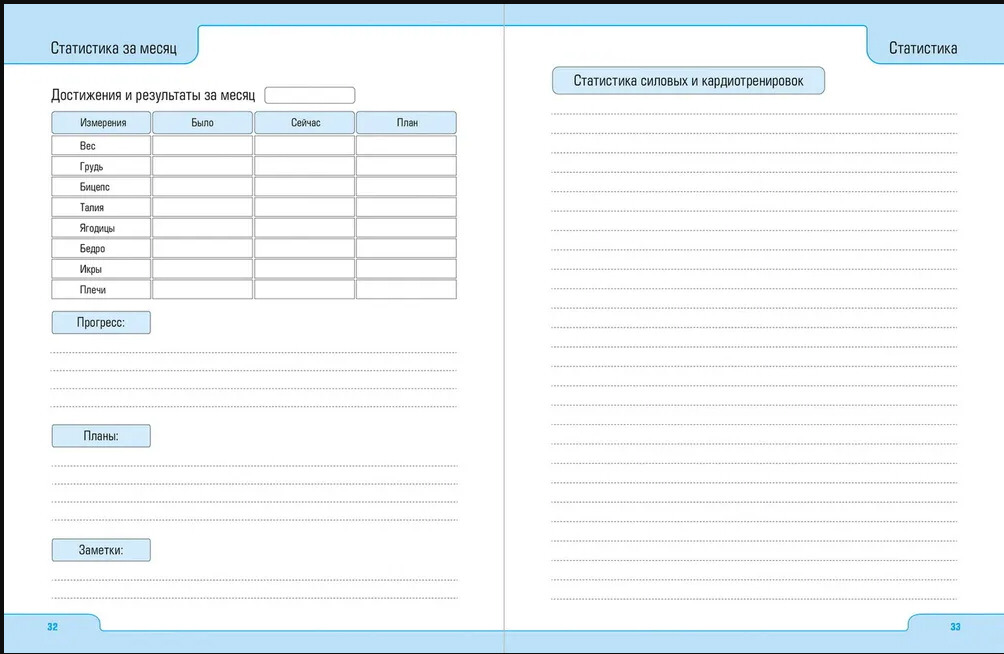Click the 'Статистика' tab on right page
Viewport: 1004px width, 654px height.
922,48
